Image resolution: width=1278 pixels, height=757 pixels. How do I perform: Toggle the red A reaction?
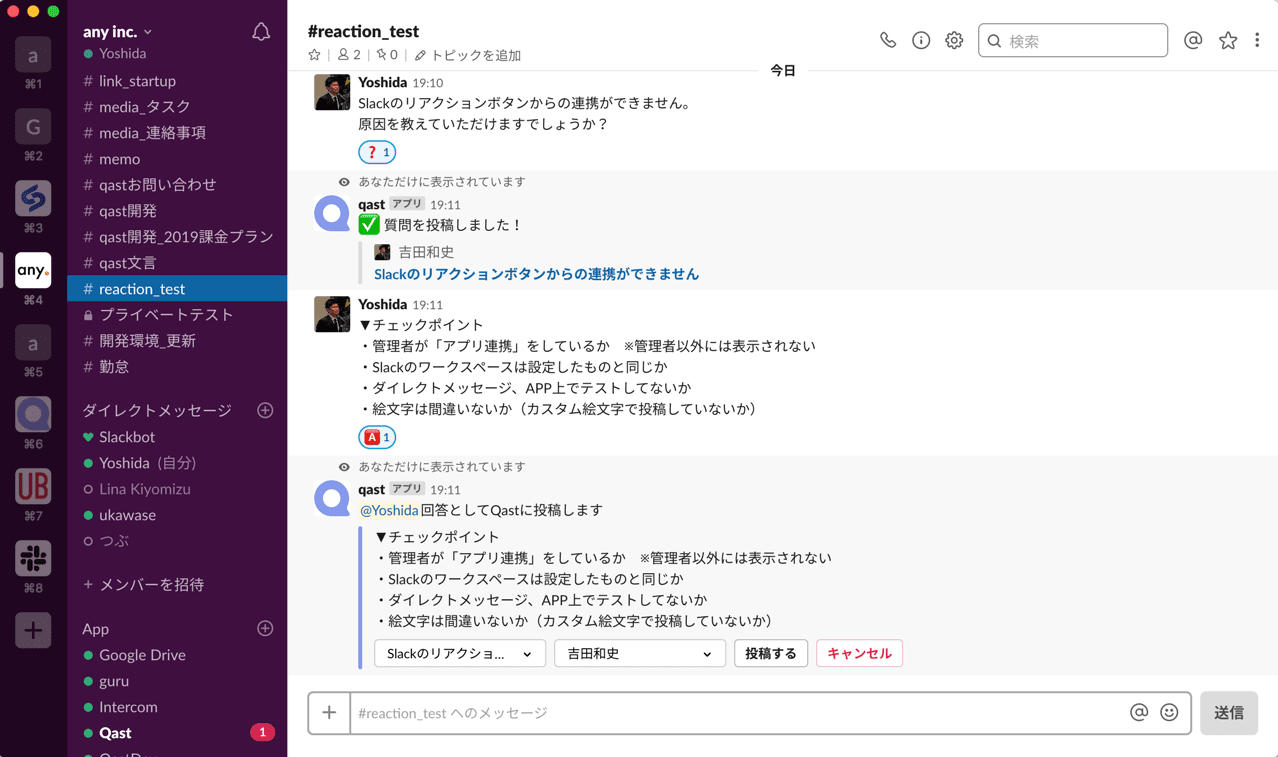point(377,437)
